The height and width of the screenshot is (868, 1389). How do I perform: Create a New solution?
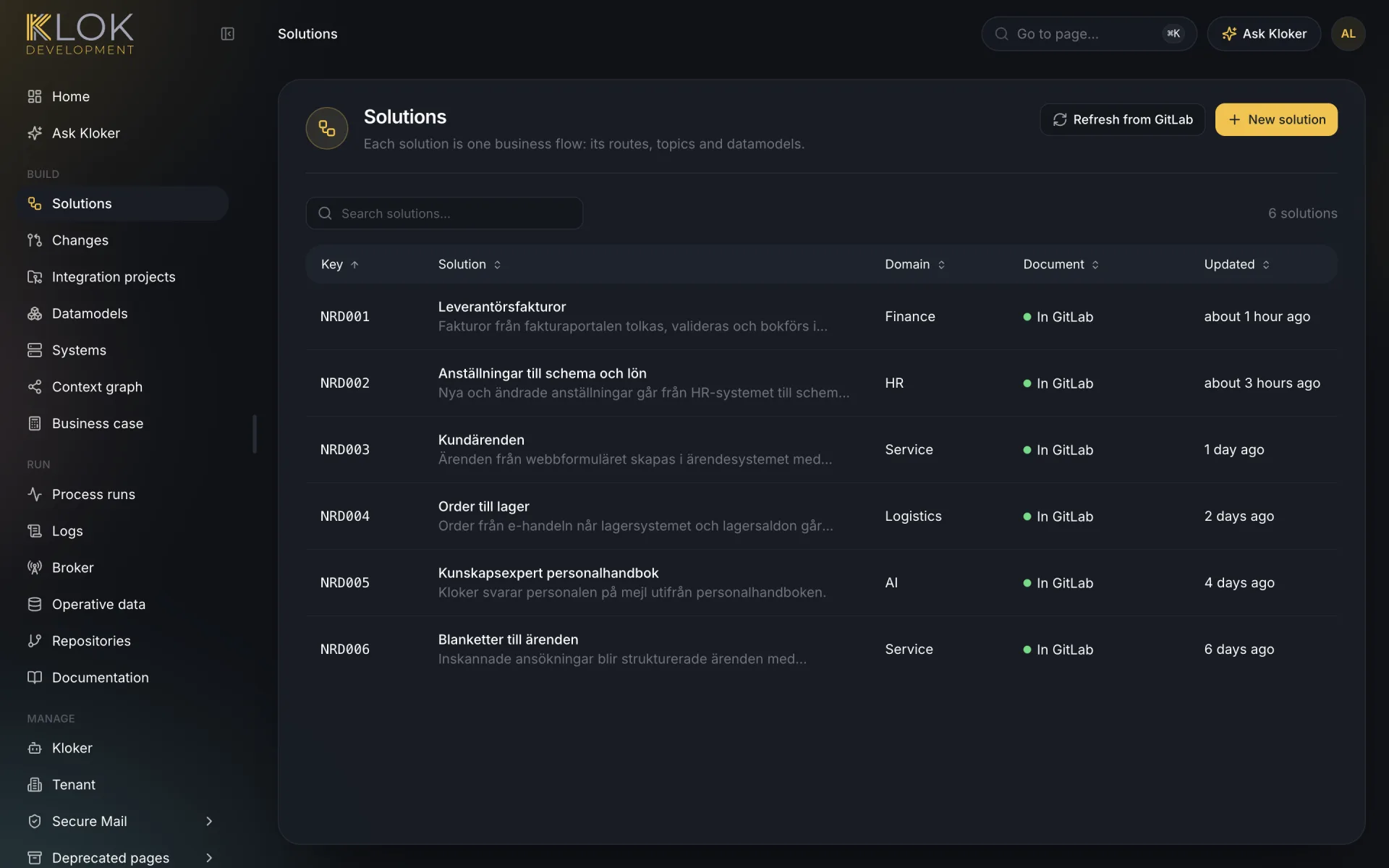tap(1276, 119)
